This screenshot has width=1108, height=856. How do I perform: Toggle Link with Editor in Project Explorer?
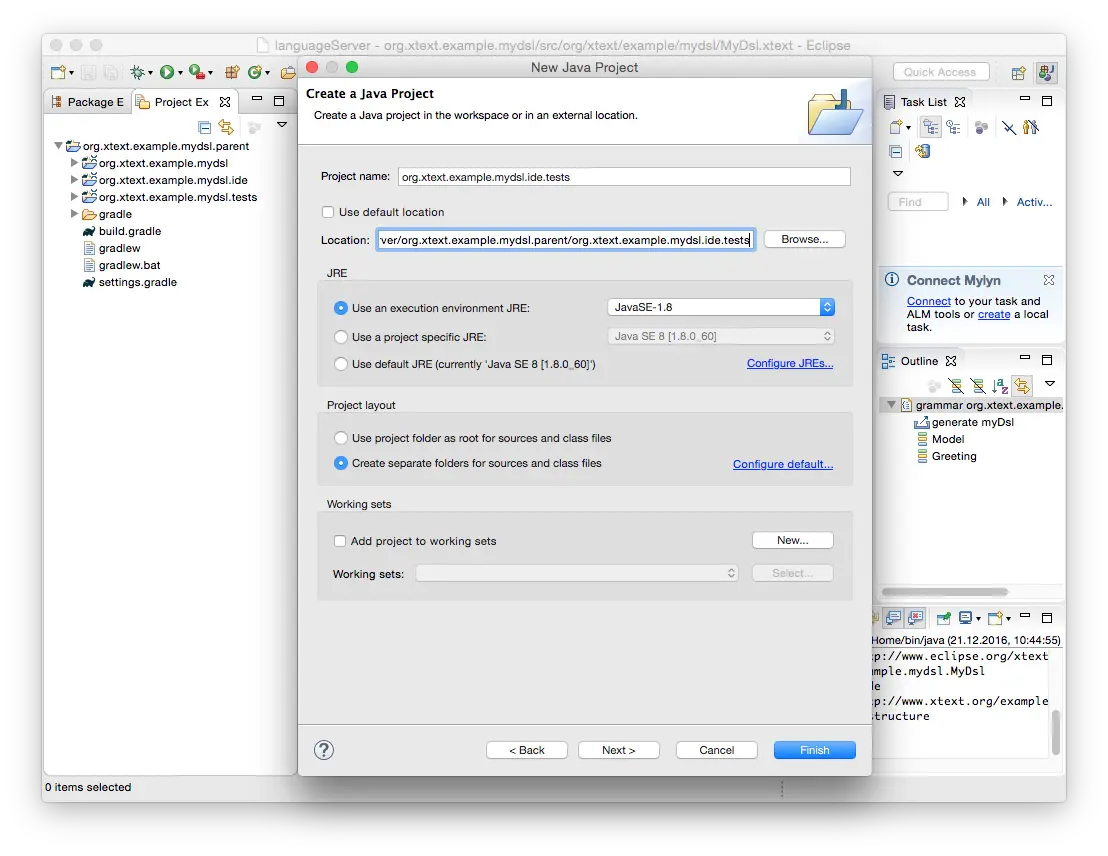[x=226, y=127]
